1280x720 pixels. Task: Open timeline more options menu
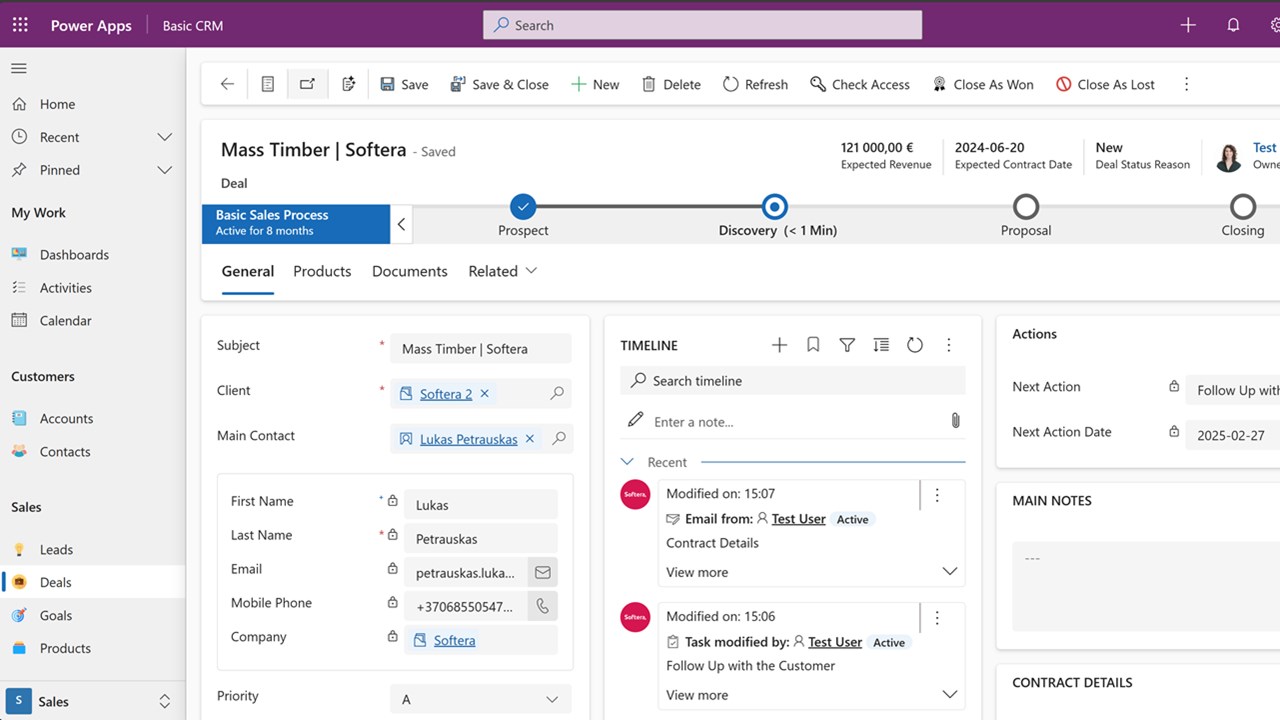pyautogui.click(x=949, y=345)
